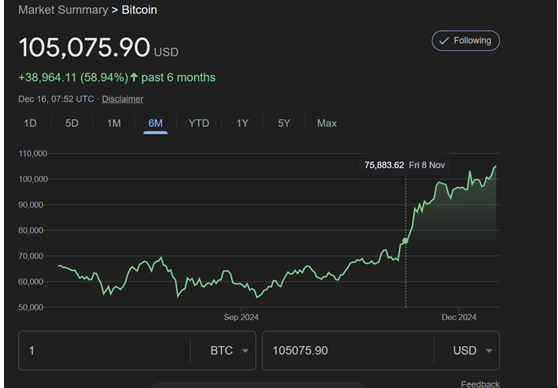The height and width of the screenshot is (388, 558).
Task: Open the USD currency dropdown
Action: [473, 351]
